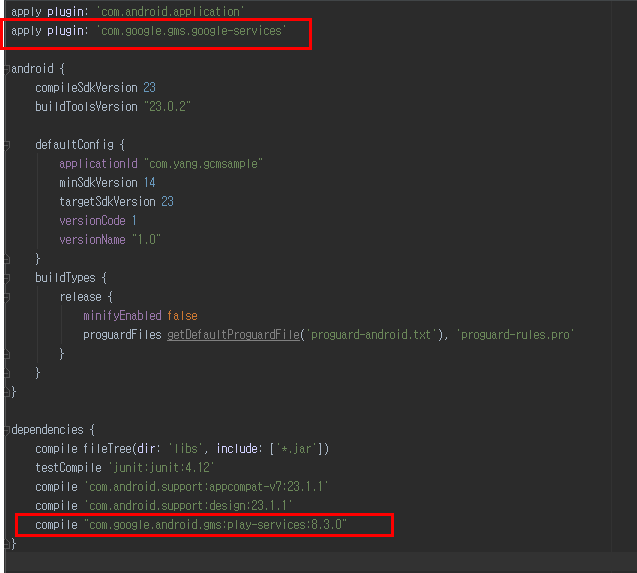
Task: Click compileSdkVersion 23 line
Action: (95, 88)
